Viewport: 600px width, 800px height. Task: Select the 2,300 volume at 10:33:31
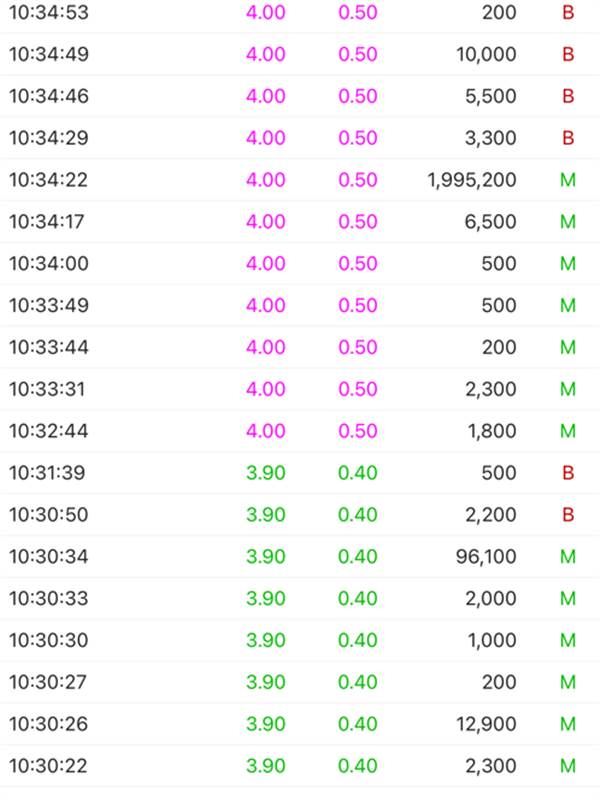click(x=491, y=389)
